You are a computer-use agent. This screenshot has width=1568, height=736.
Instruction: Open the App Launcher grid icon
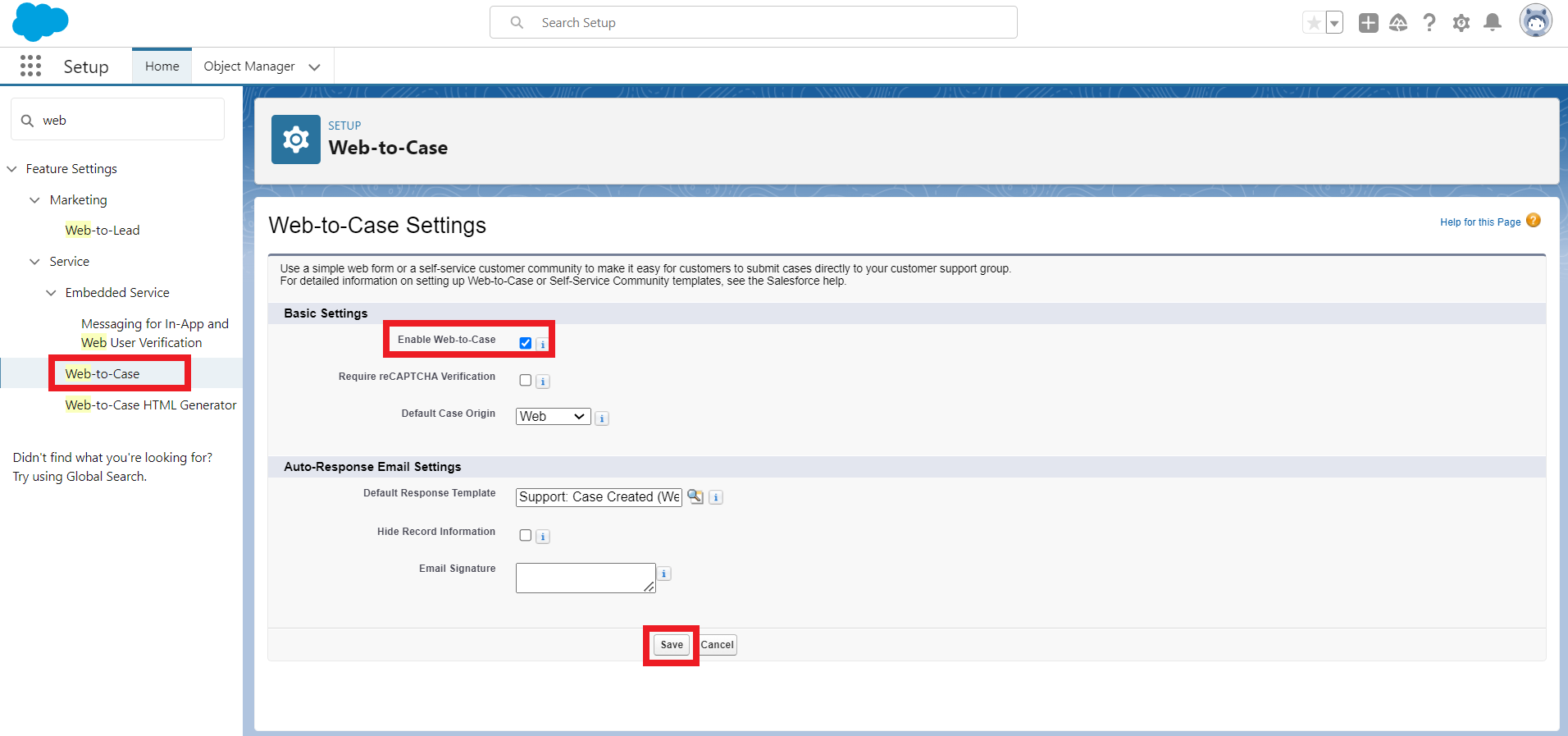pos(30,66)
